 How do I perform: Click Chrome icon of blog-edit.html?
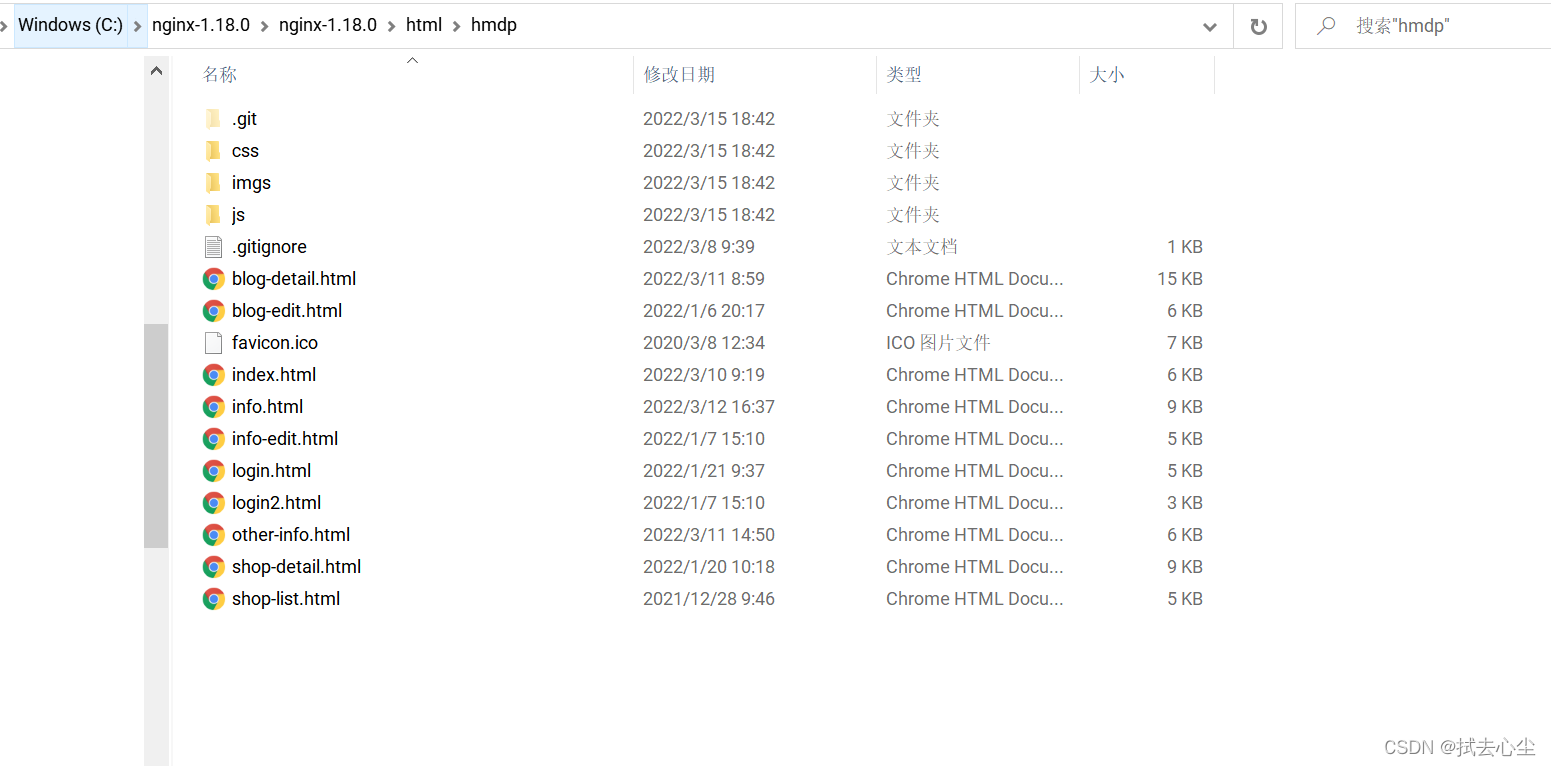(213, 311)
